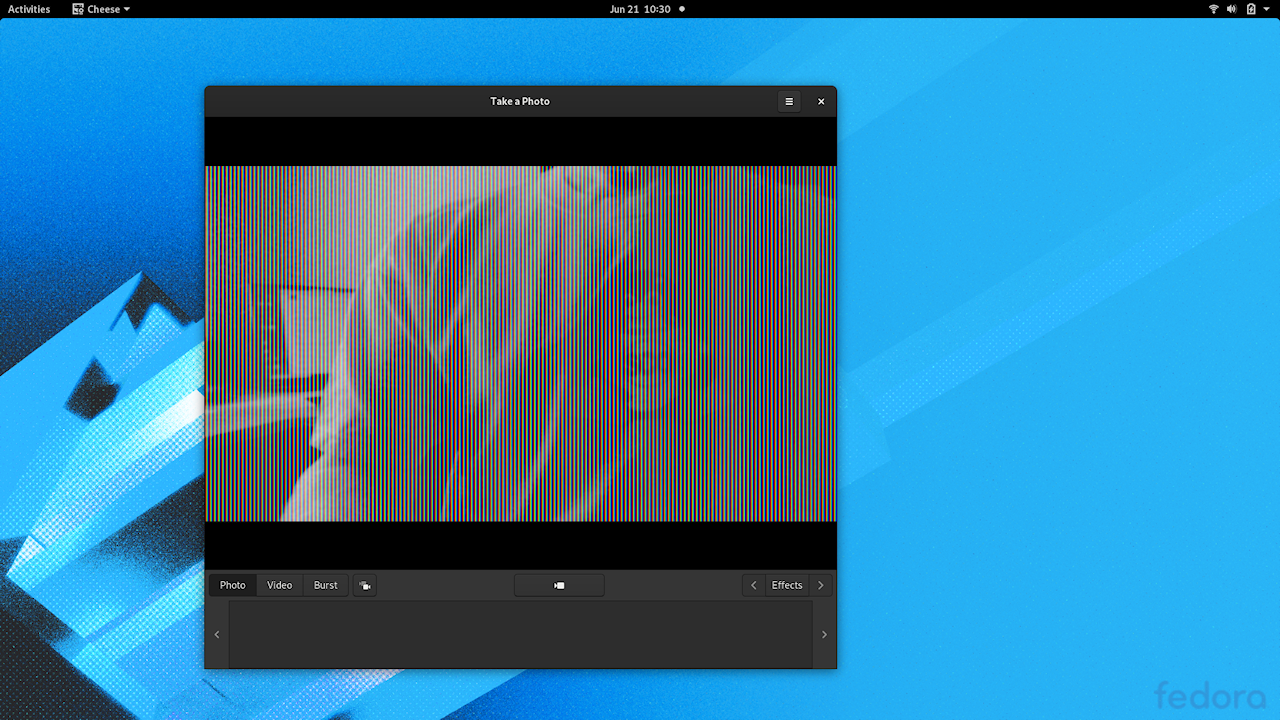Switch to Burst mode
This screenshot has width=1280, height=720.
coord(326,585)
